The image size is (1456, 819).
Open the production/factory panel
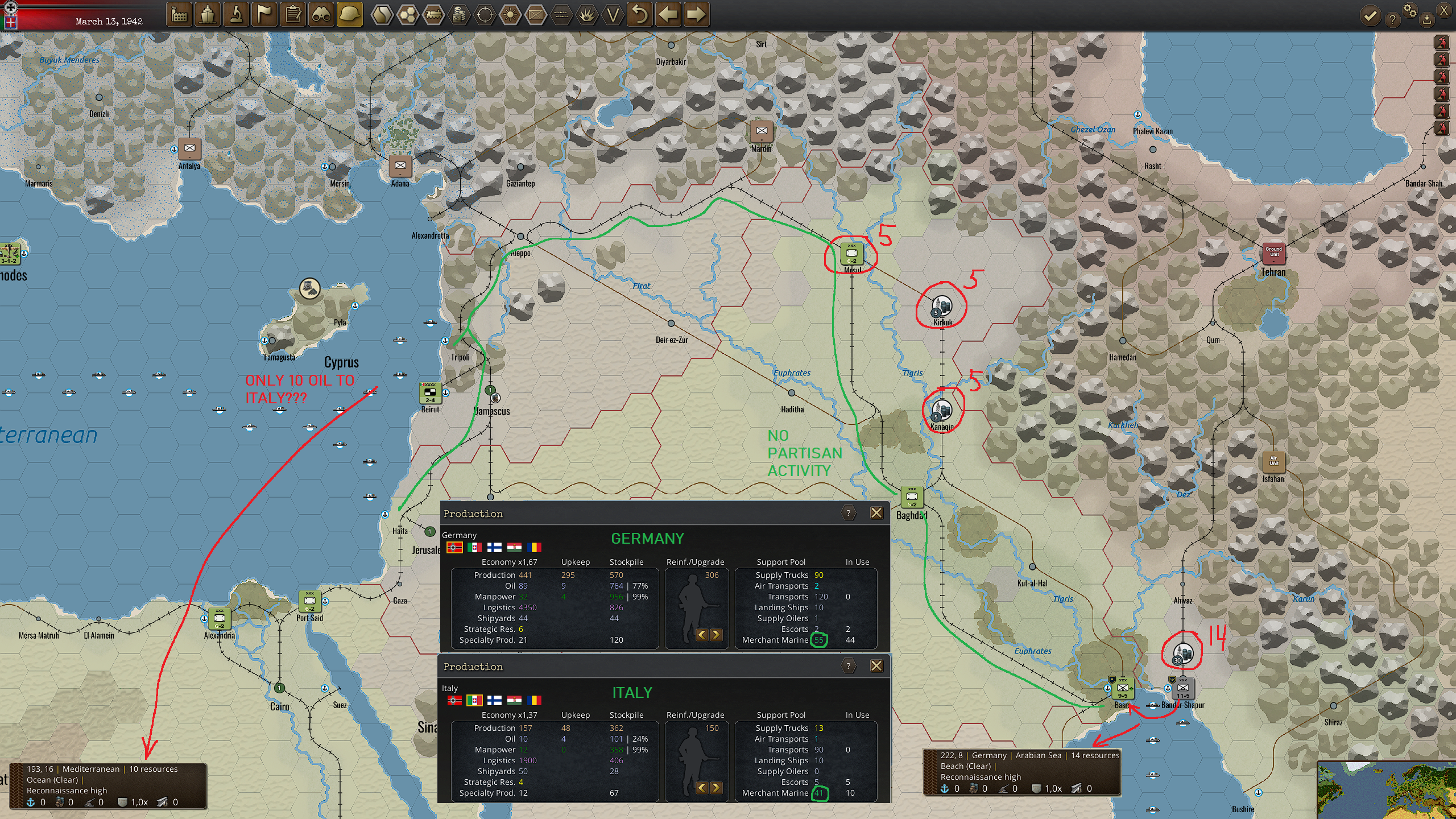(x=179, y=15)
